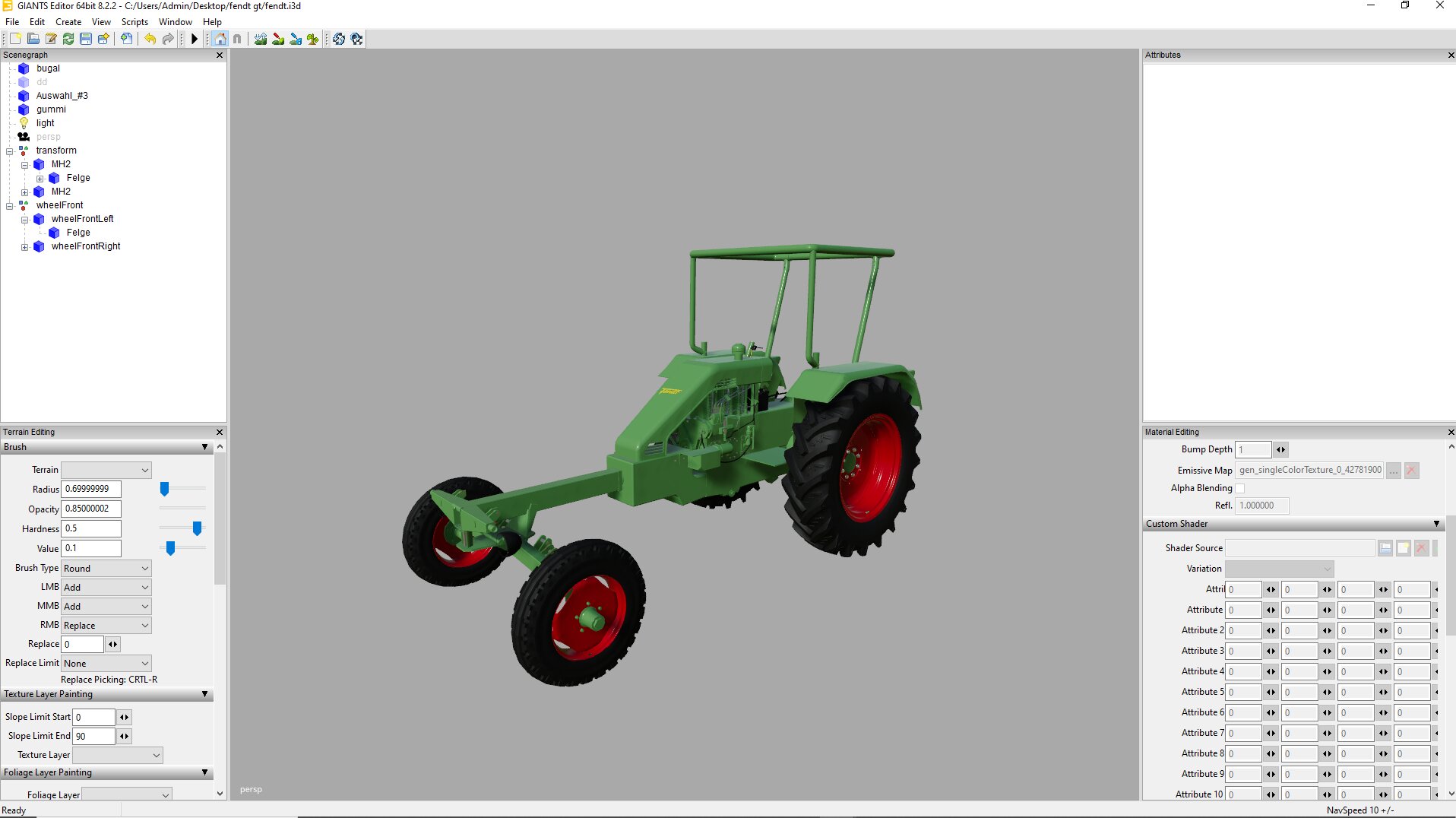Click the Undo arrow icon
This screenshot has width=1456, height=818.
click(x=150, y=39)
